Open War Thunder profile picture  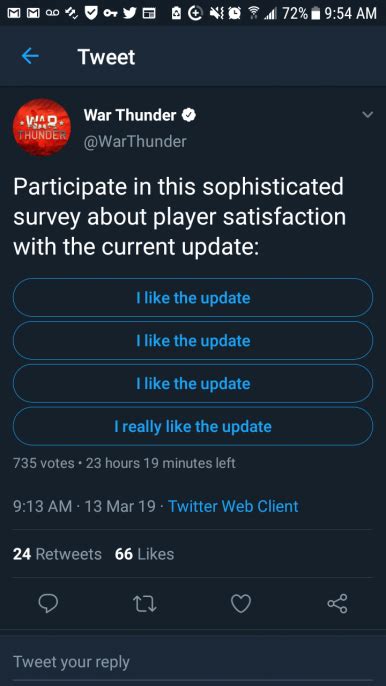point(41,127)
